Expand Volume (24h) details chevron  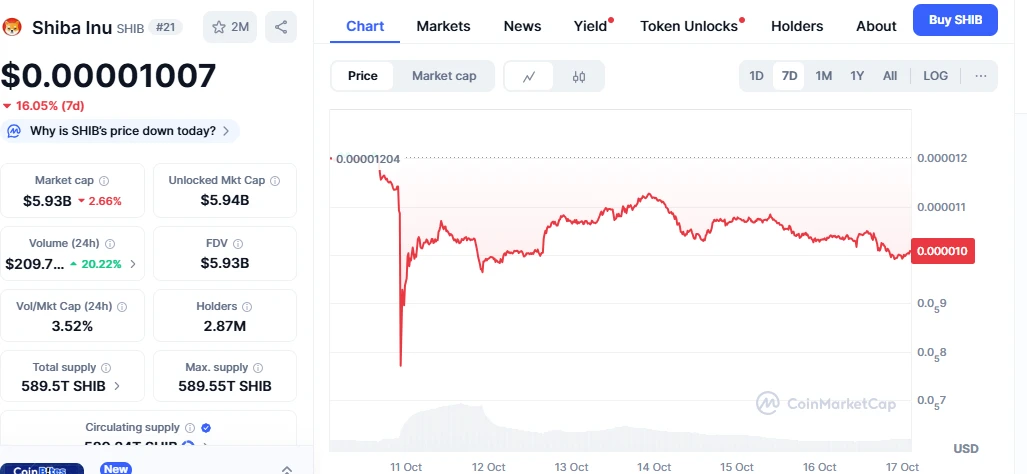(134, 265)
